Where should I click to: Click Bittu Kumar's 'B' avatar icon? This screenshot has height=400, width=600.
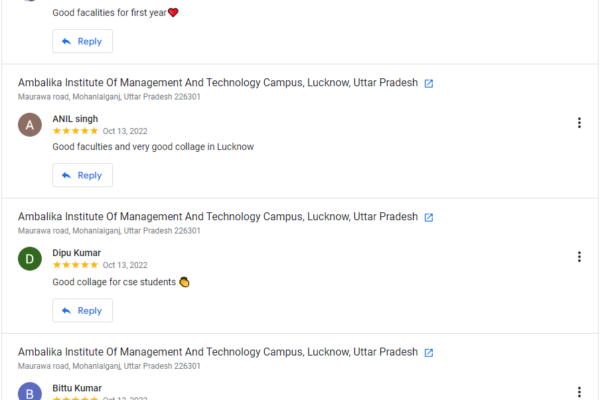[x=31, y=392]
